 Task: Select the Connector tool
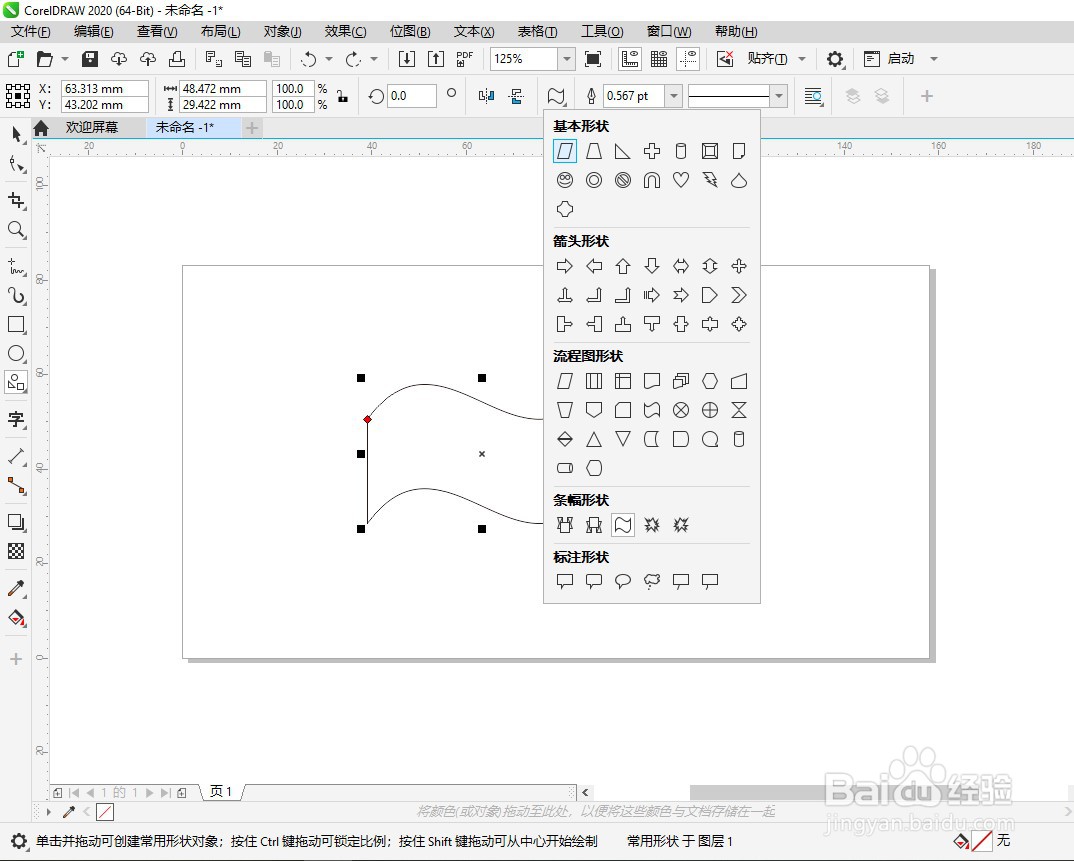coord(16,486)
